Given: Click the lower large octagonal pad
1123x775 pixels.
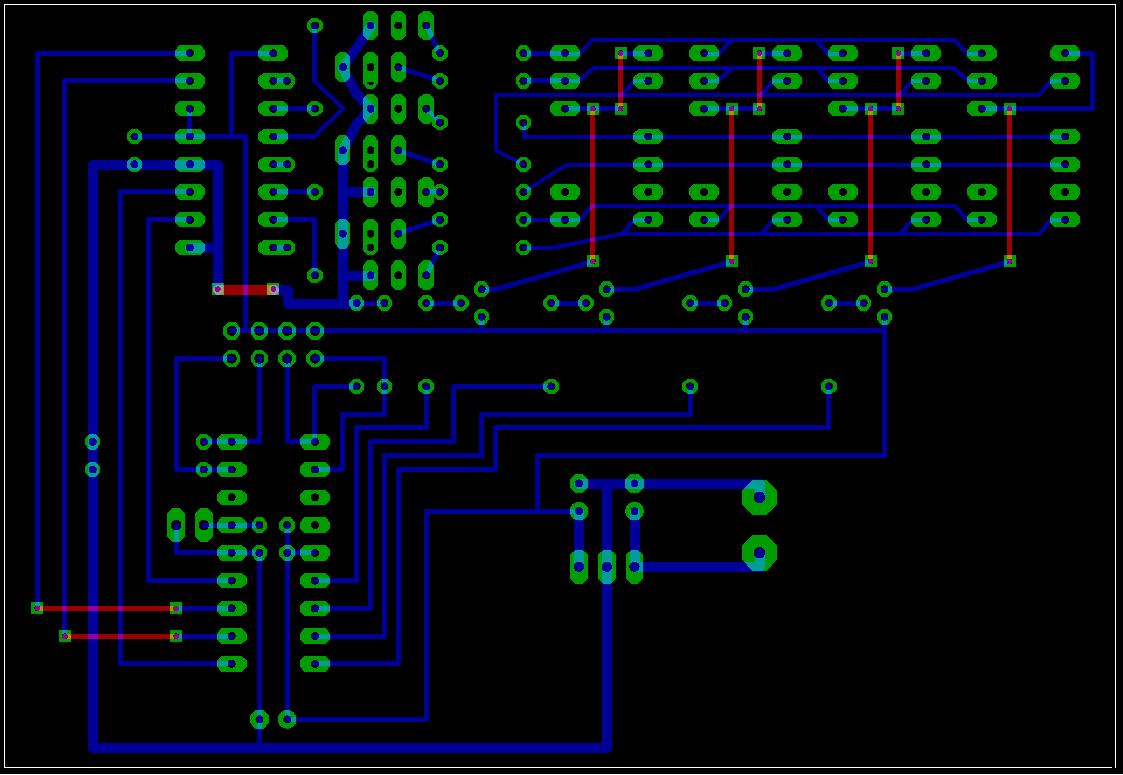Looking at the screenshot, I should pyautogui.click(x=759, y=552).
